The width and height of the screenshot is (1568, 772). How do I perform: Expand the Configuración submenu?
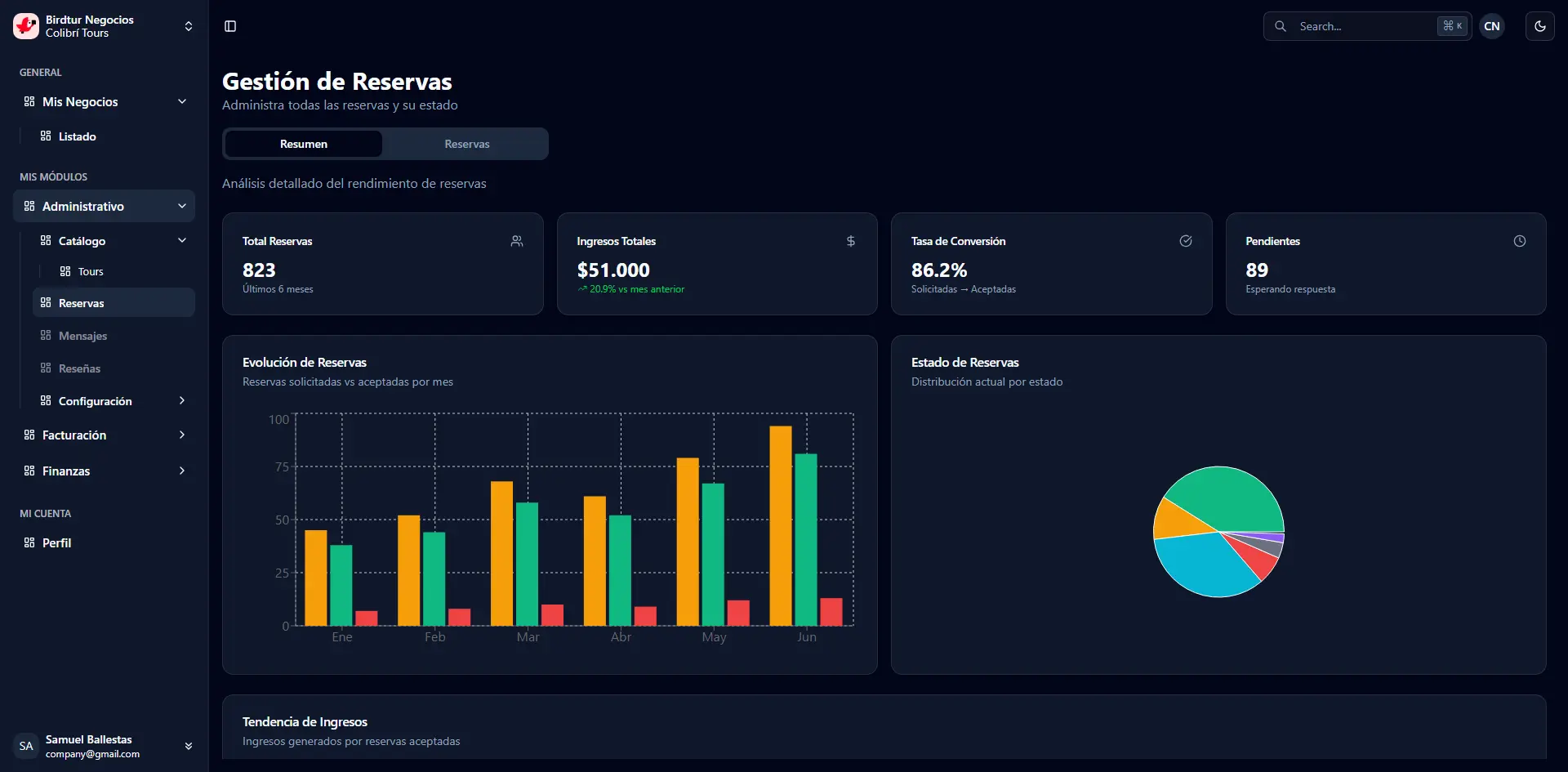(181, 401)
